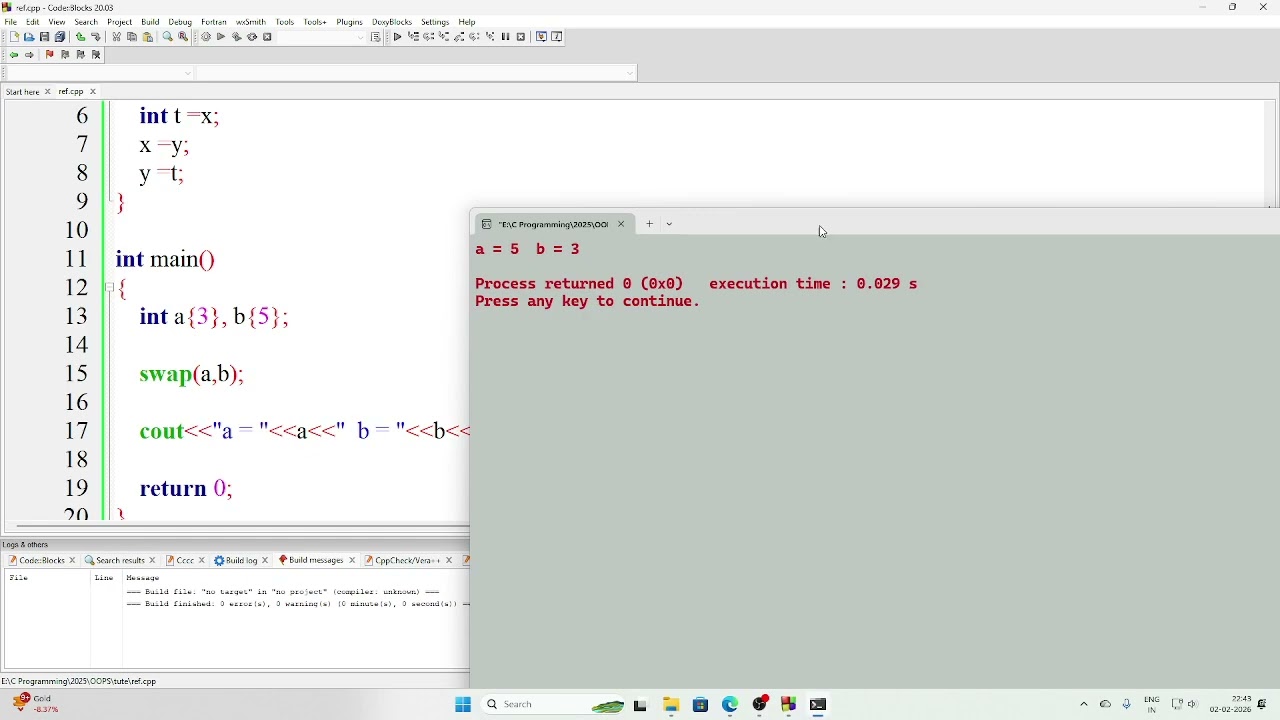Click the Open file toolbar icon
The image size is (1280, 720).
29,37
